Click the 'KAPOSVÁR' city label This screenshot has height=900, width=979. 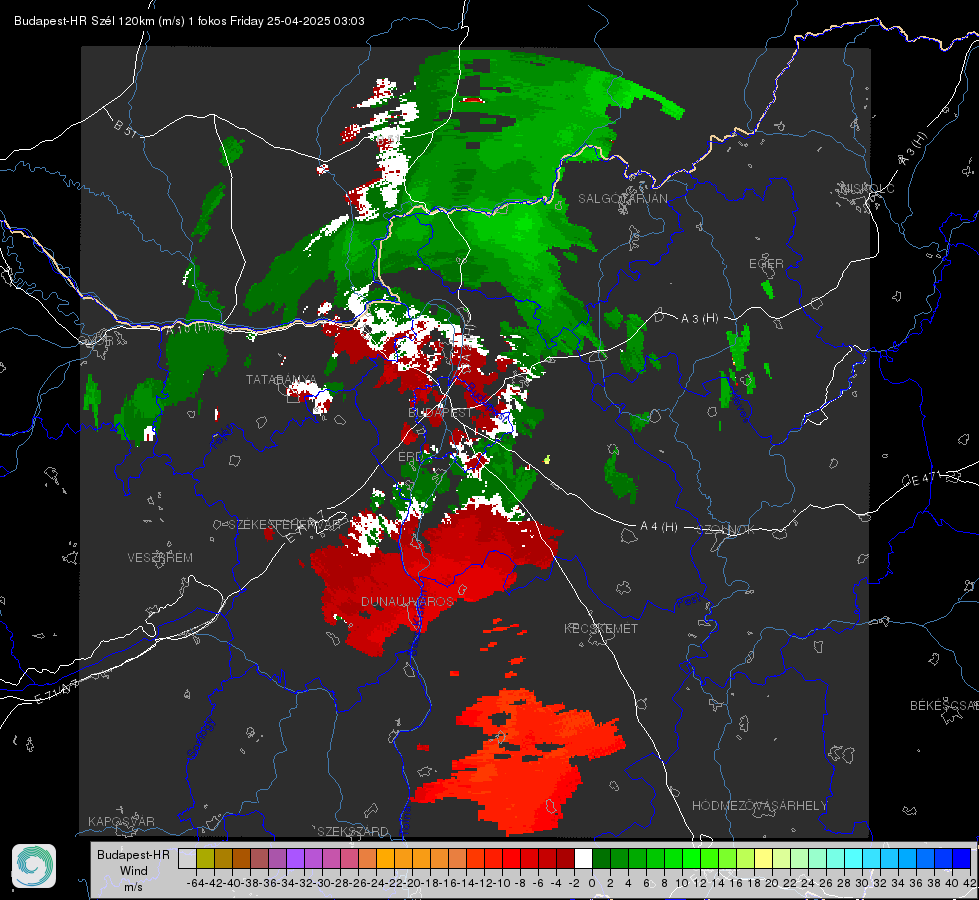pos(121,821)
